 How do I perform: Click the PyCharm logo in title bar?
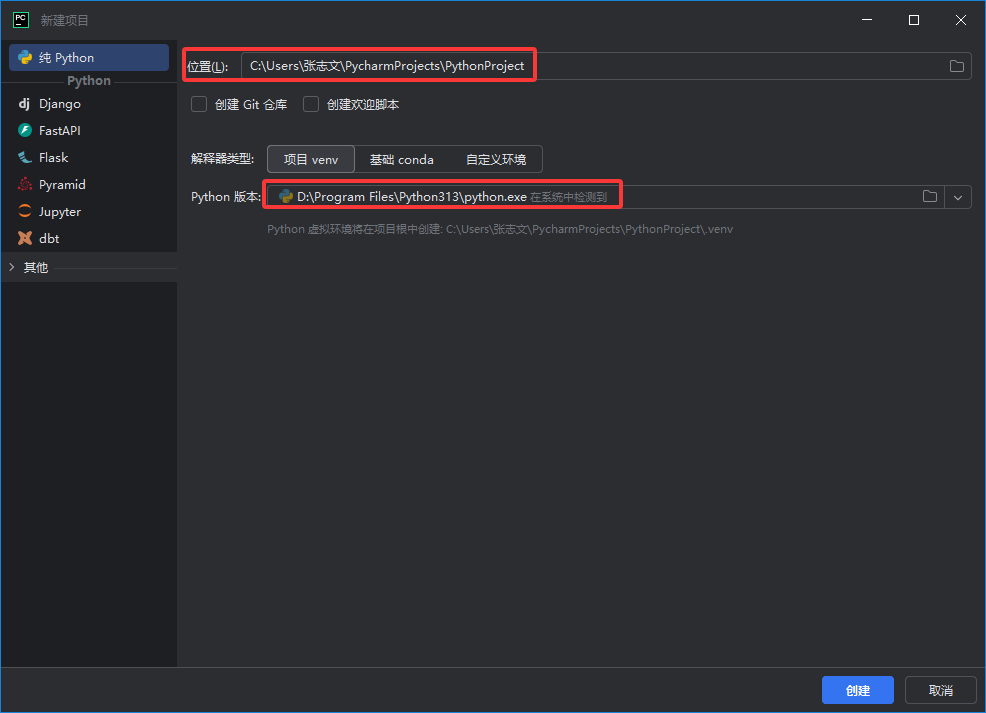tap(21, 20)
